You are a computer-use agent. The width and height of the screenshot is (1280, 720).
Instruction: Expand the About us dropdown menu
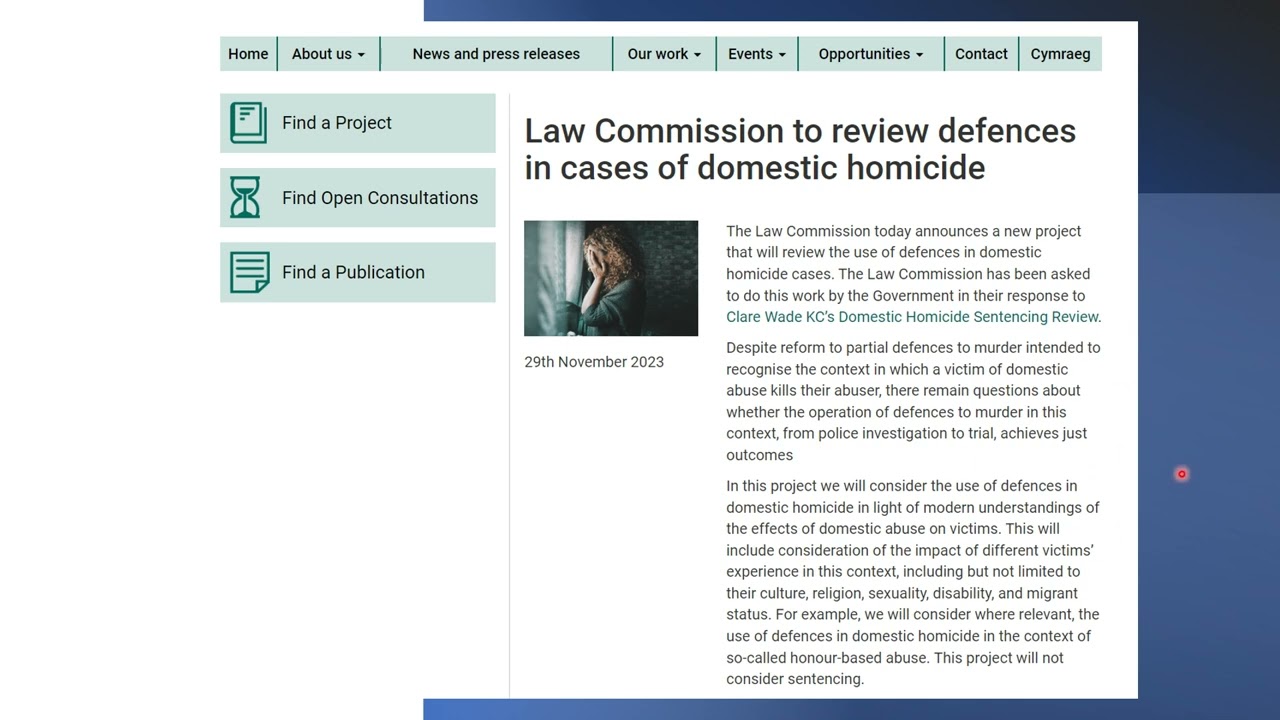[x=328, y=54]
